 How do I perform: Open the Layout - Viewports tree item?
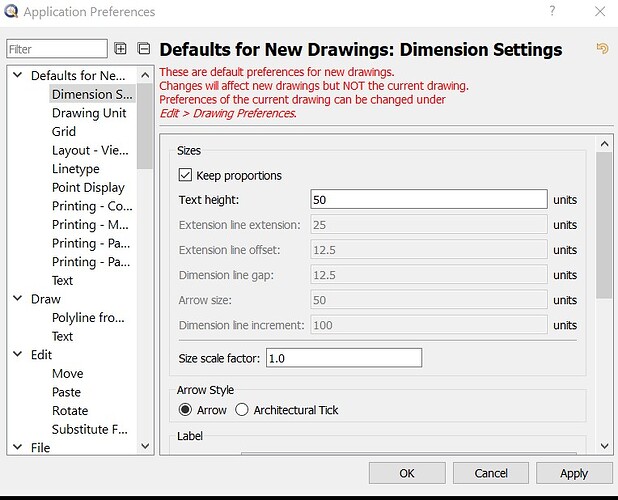click(90, 150)
